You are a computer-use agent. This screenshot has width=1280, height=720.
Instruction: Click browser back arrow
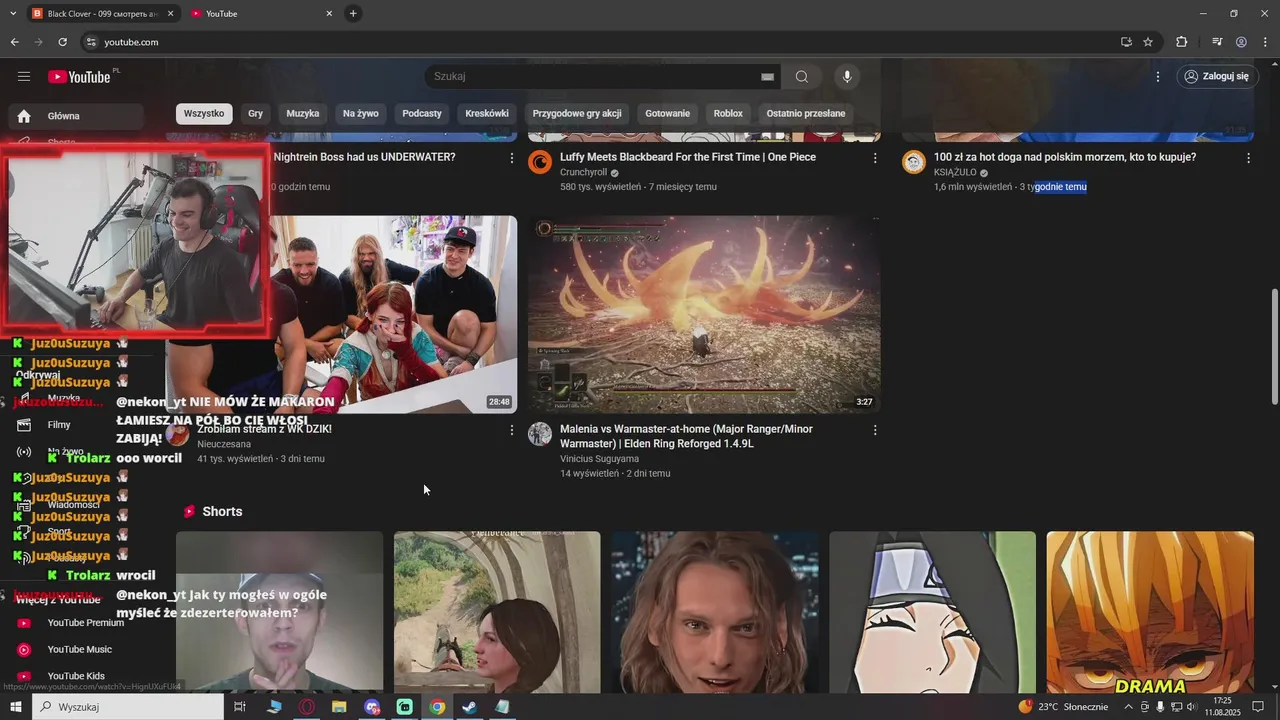15,42
